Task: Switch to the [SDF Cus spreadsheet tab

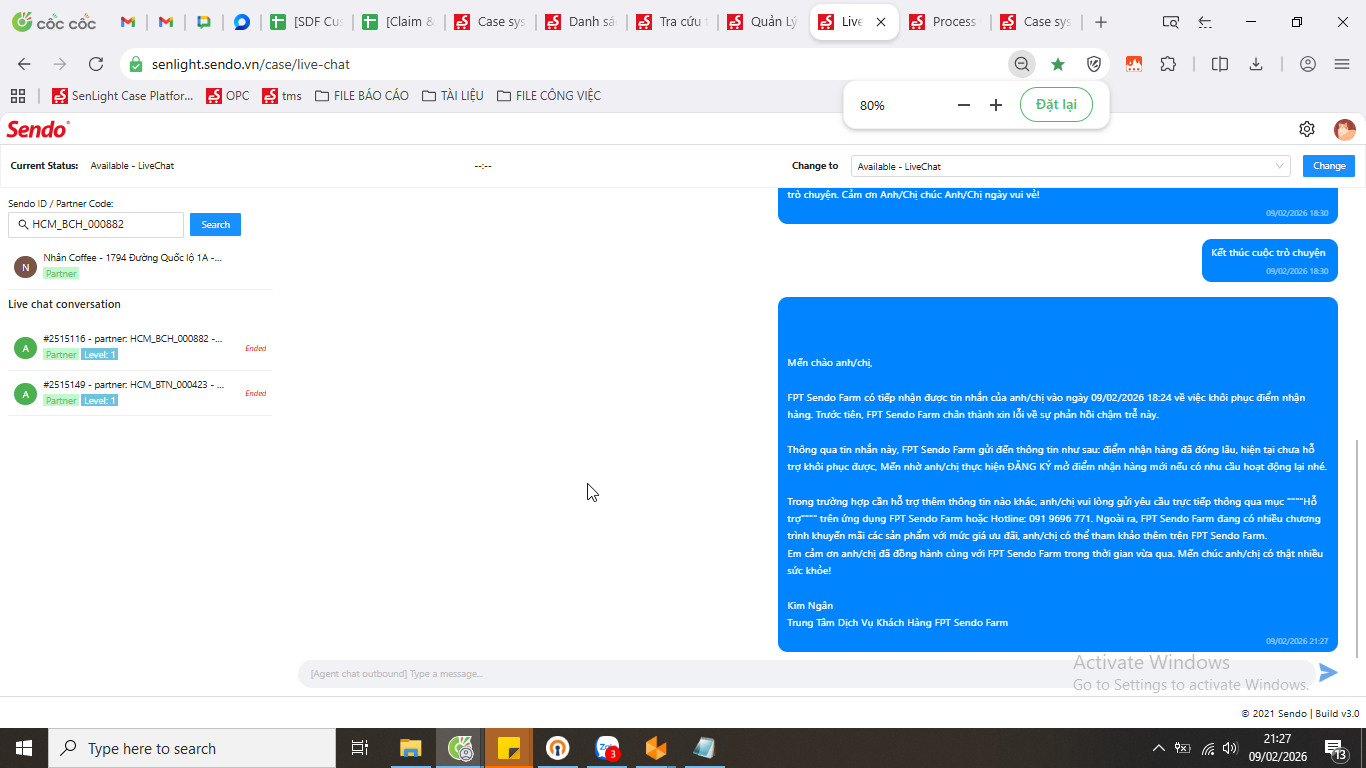Action: pos(307,22)
